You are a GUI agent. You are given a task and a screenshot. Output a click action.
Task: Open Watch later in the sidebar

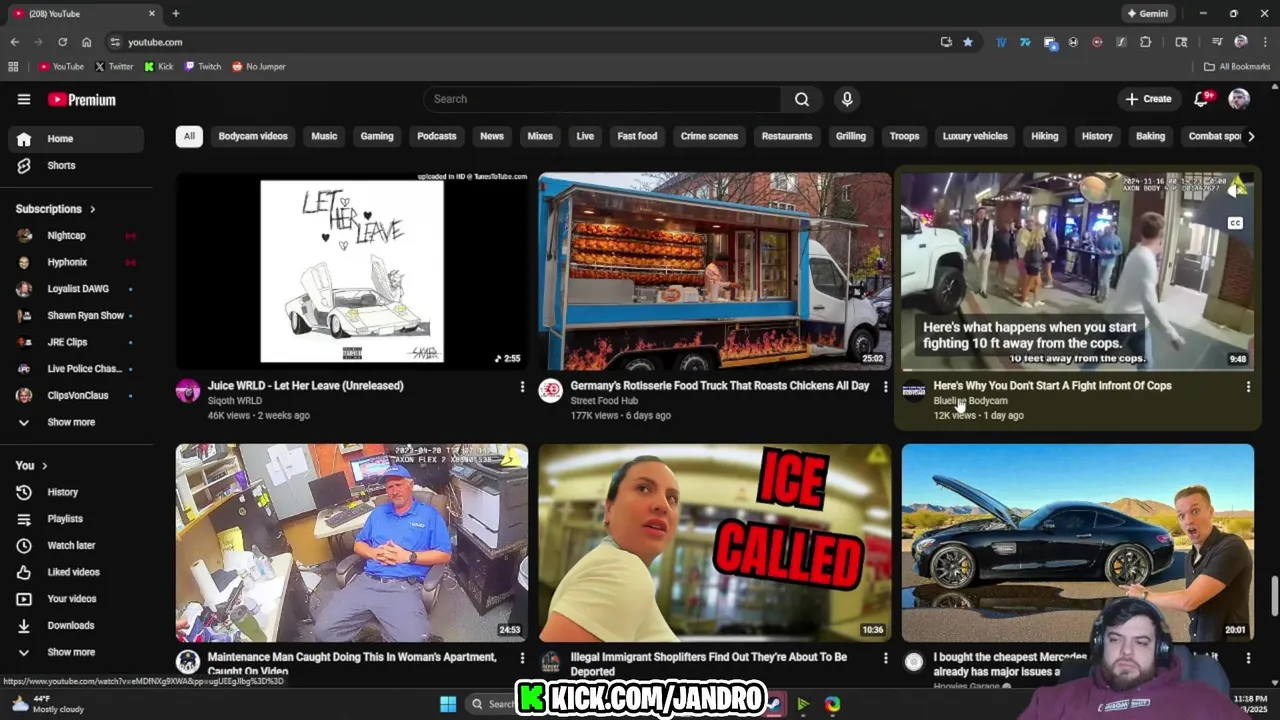[x=76, y=545]
